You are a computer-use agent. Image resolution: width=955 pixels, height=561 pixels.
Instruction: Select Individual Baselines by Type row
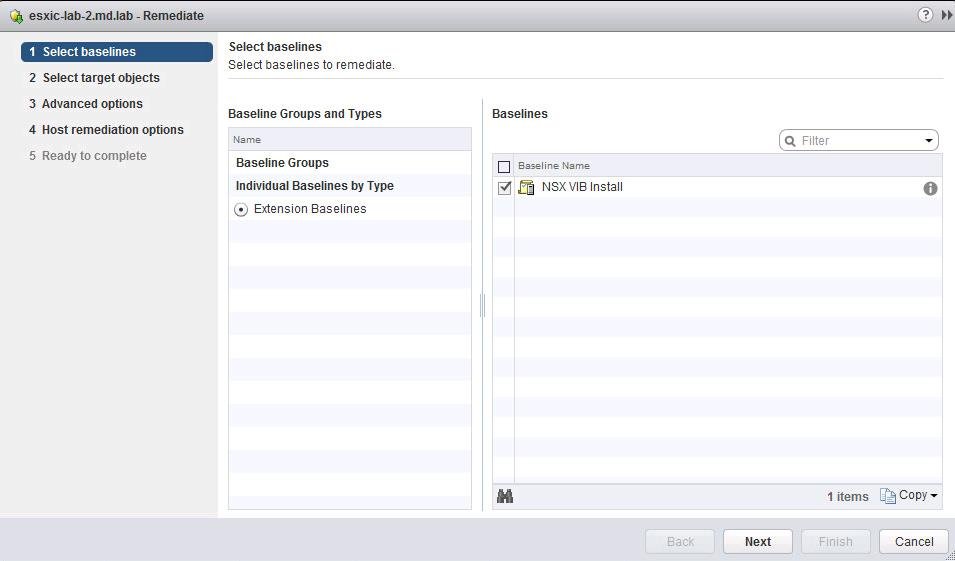(350, 186)
